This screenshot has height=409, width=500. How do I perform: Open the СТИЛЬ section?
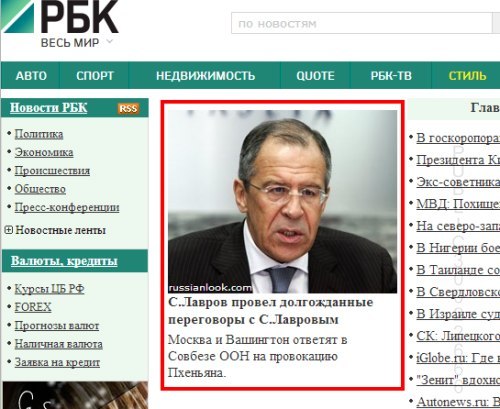[x=467, y=76]
